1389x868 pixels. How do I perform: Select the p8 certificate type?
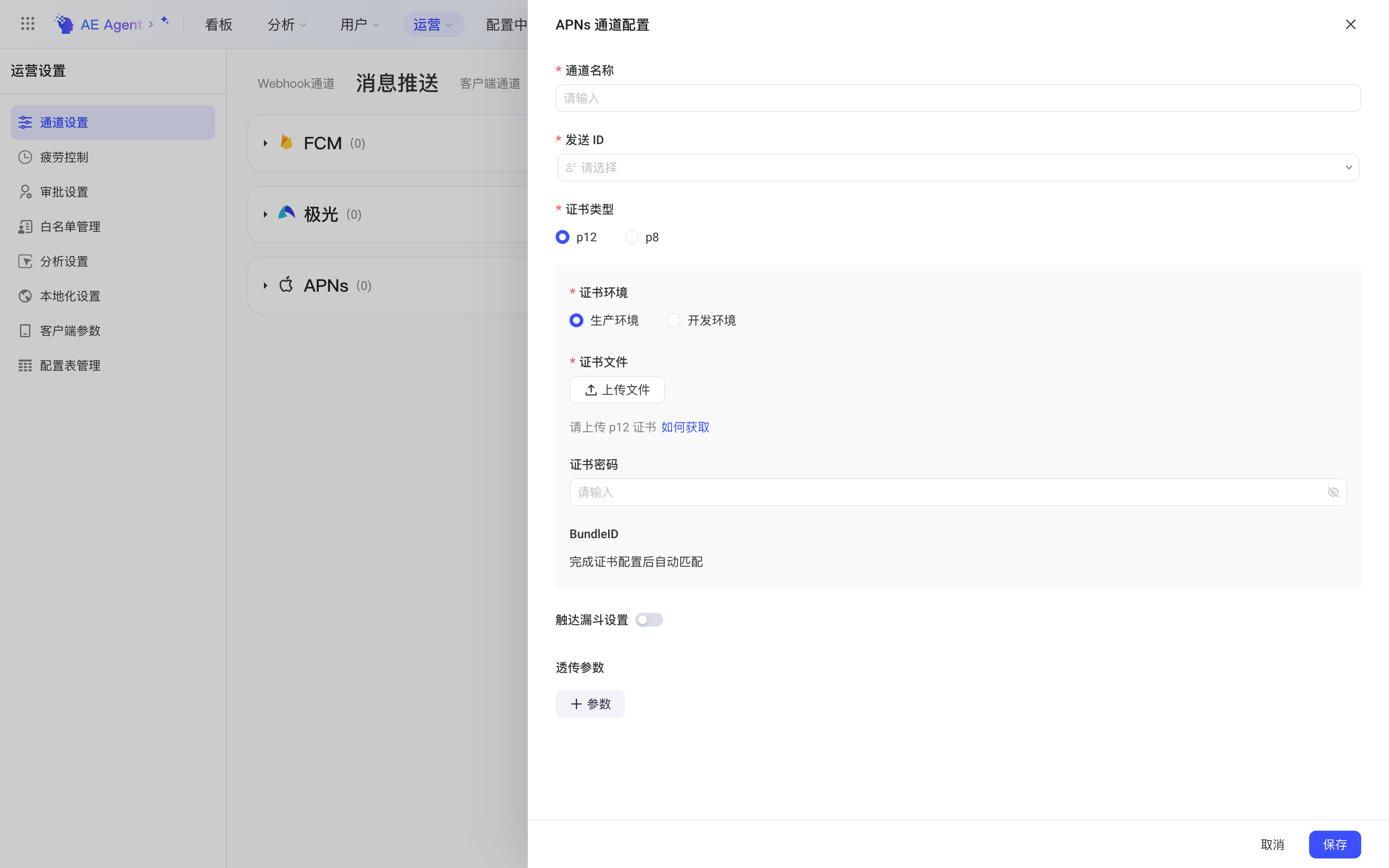[x=632, y=237]
